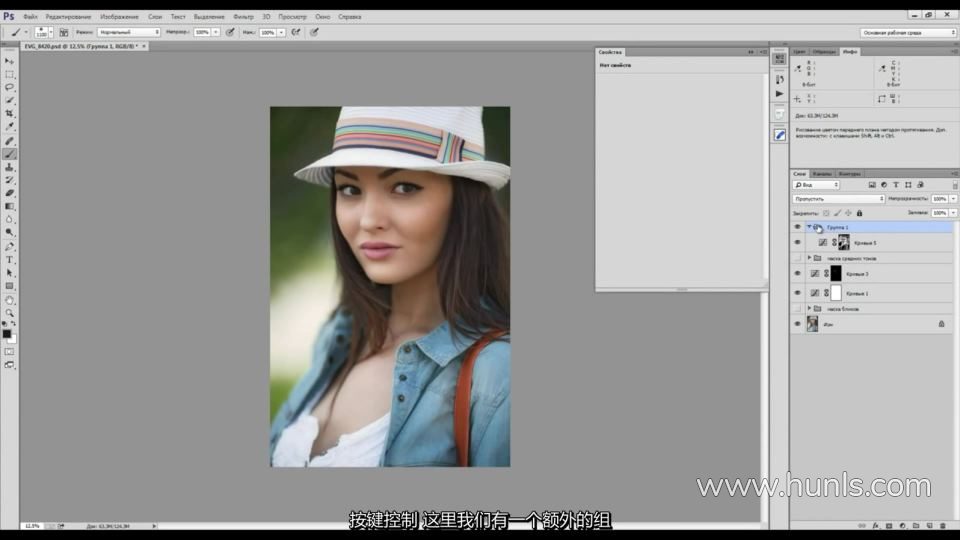Hide the Кривые 3 layer
Viewport: 960px width, 540px height.
point(797,273)
